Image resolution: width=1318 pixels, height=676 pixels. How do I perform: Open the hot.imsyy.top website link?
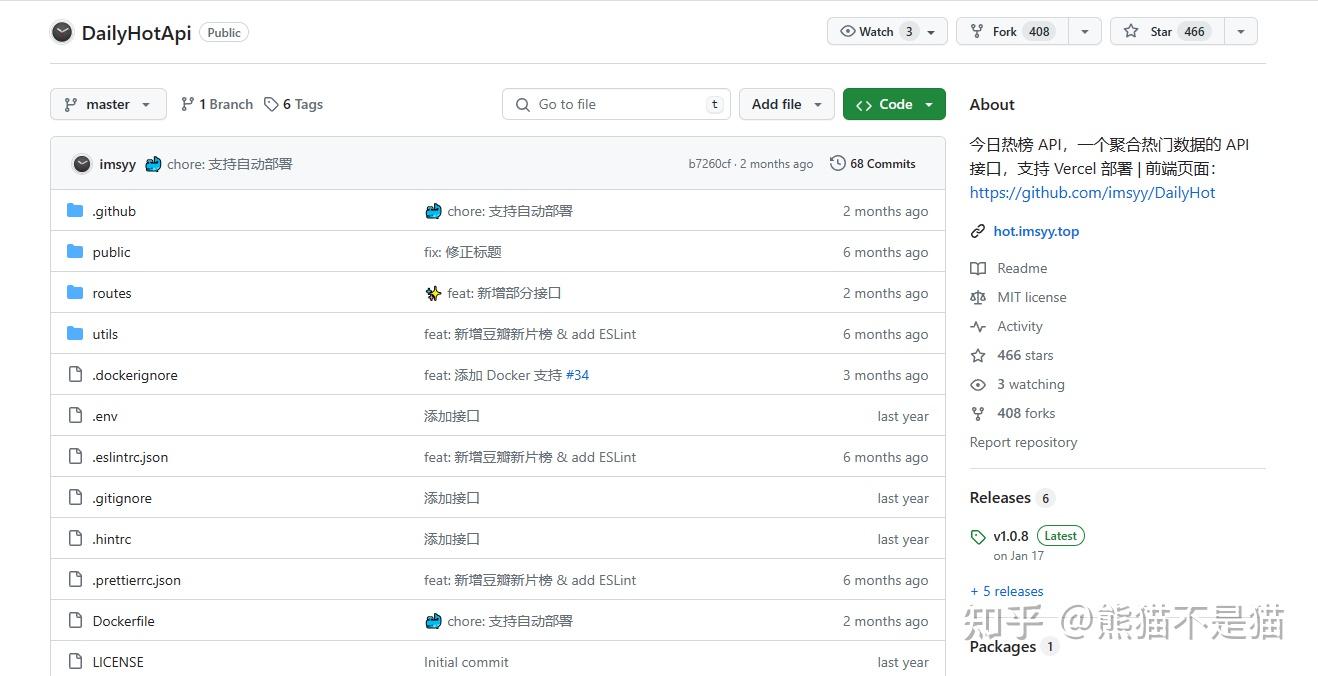[1036, 231]
